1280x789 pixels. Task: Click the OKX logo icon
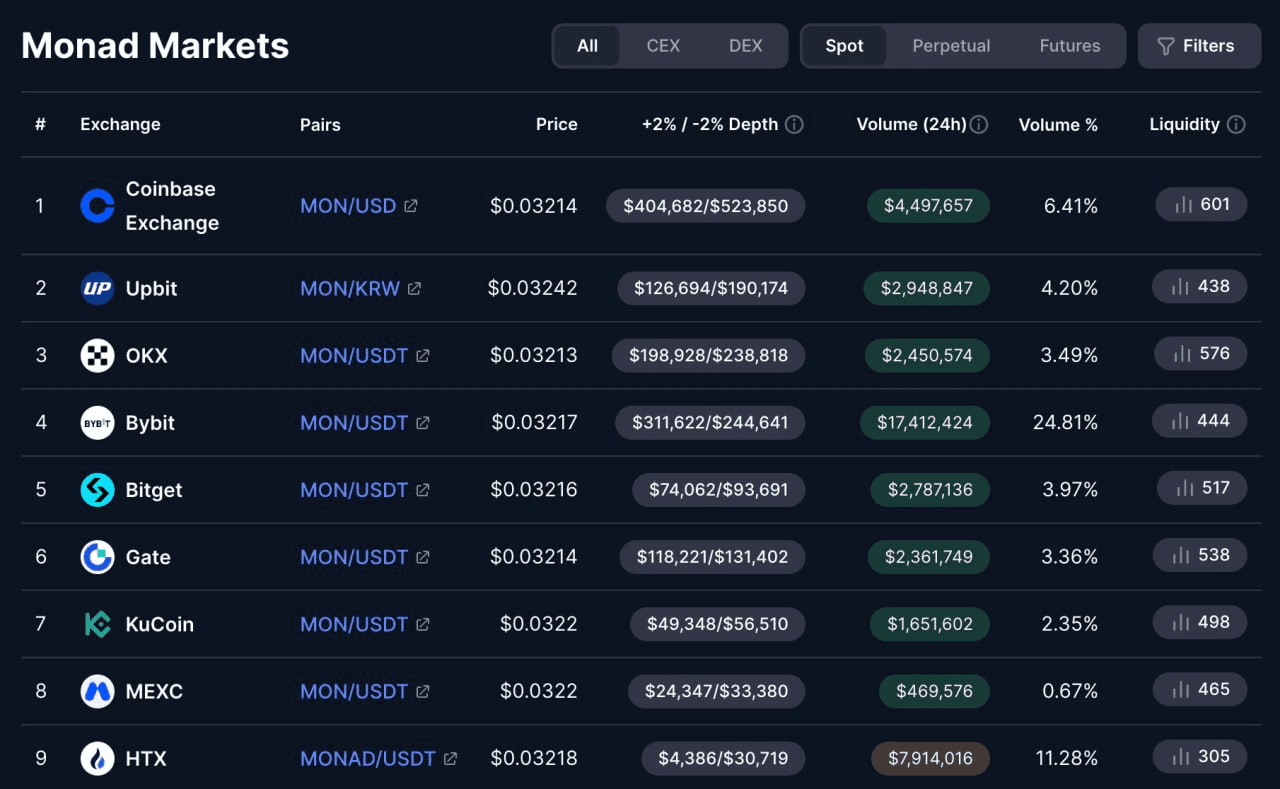coord(97,355)
